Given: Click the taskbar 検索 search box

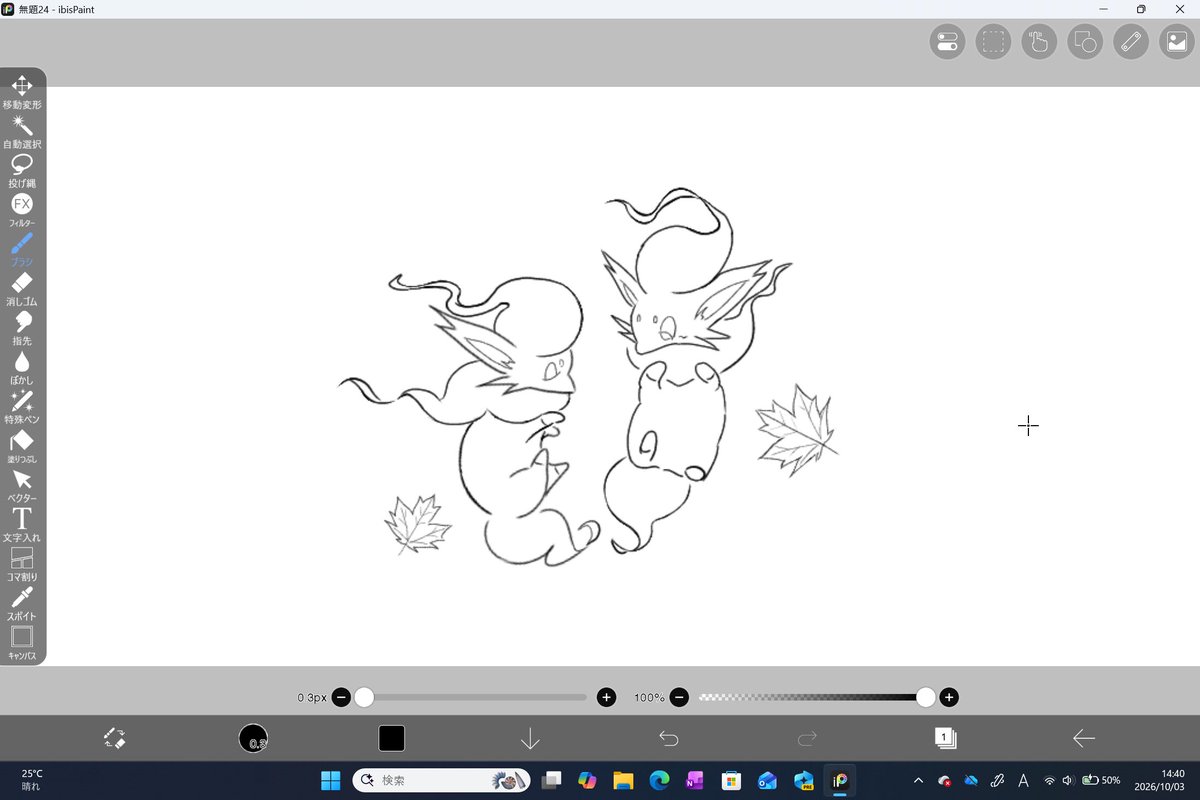Looking at the screenshot, I should coord(442,780).
